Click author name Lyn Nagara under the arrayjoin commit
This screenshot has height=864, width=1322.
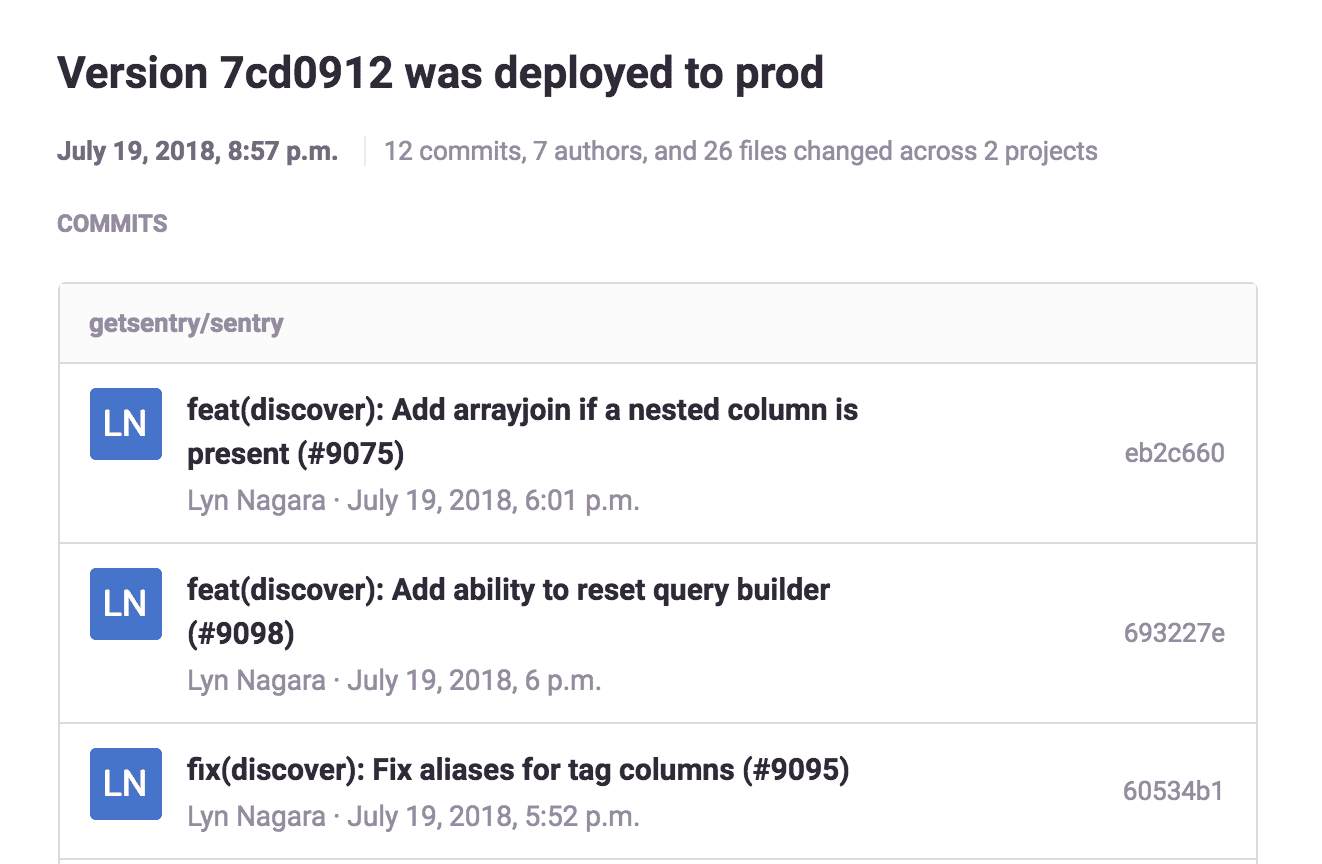click(255, 499)
